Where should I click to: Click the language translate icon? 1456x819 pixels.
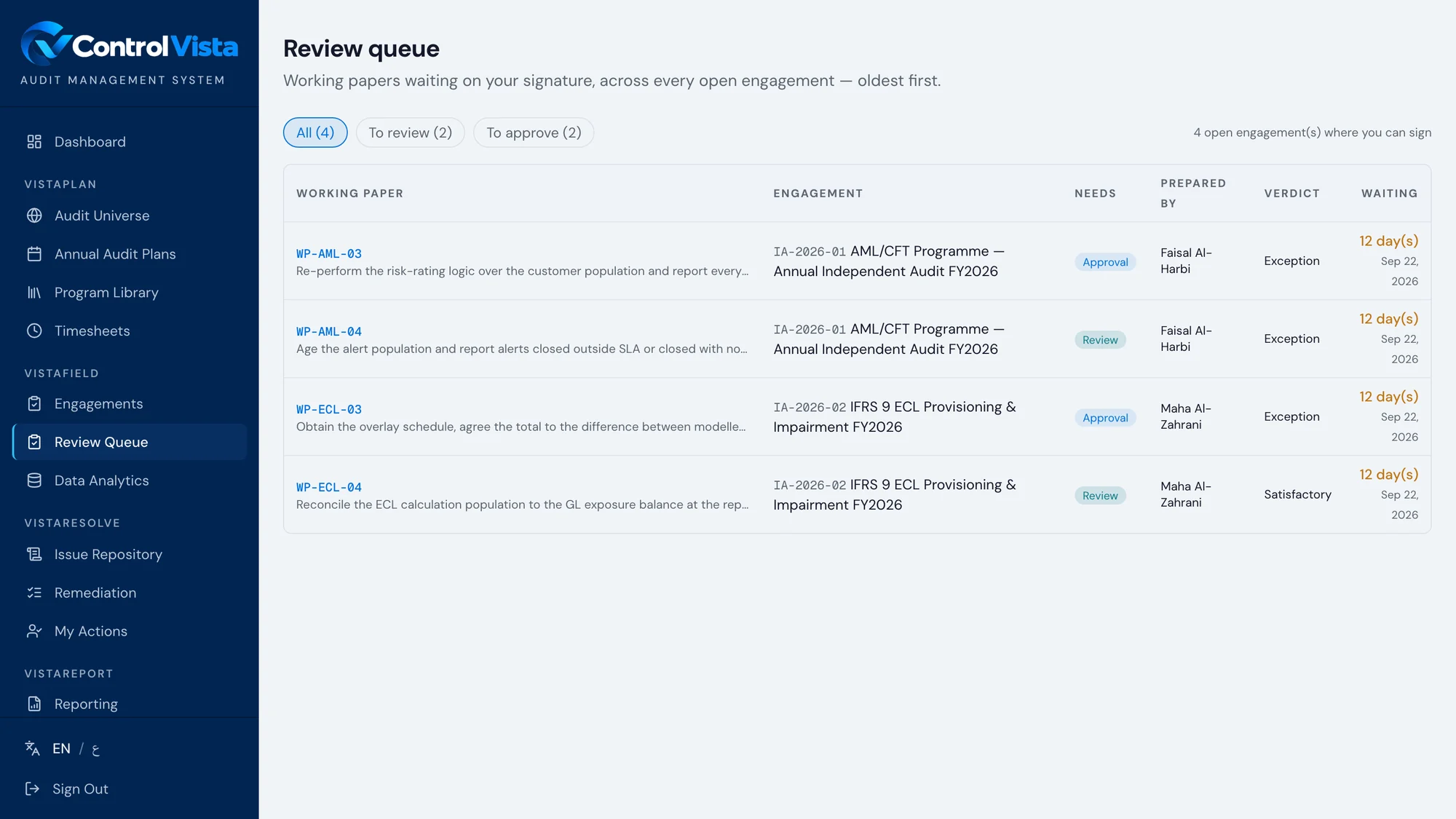(32, 748)
